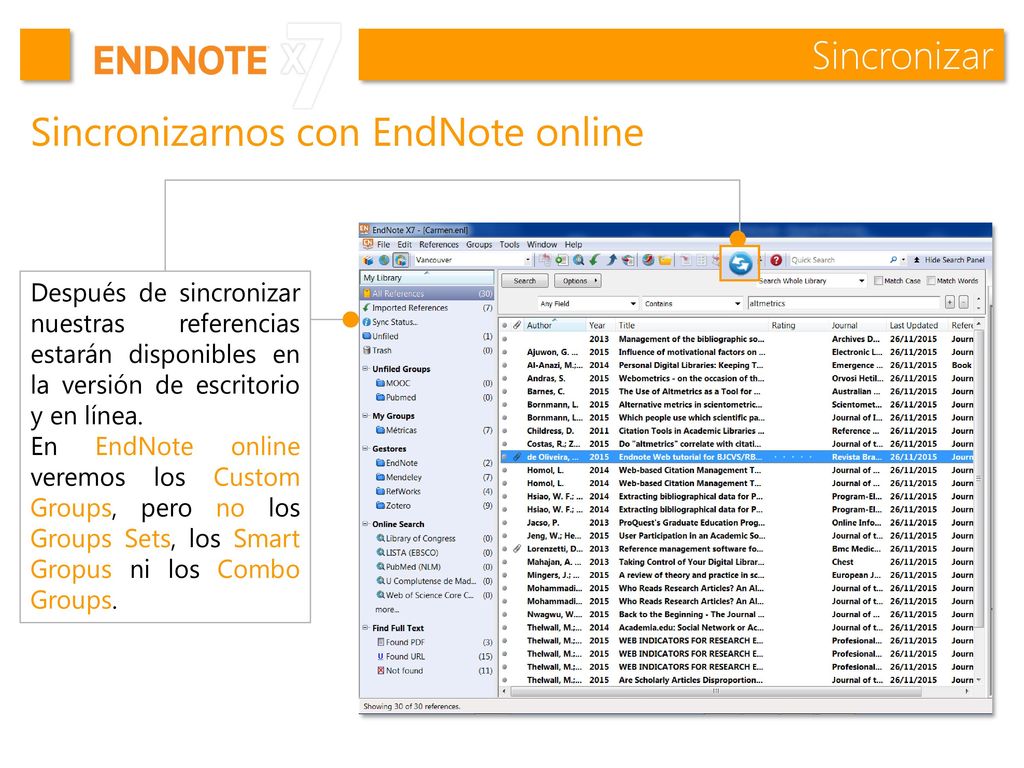Remove search row with minus button
The height and width of the screenshot is (768, 1024).
click(x=963, y=302)
